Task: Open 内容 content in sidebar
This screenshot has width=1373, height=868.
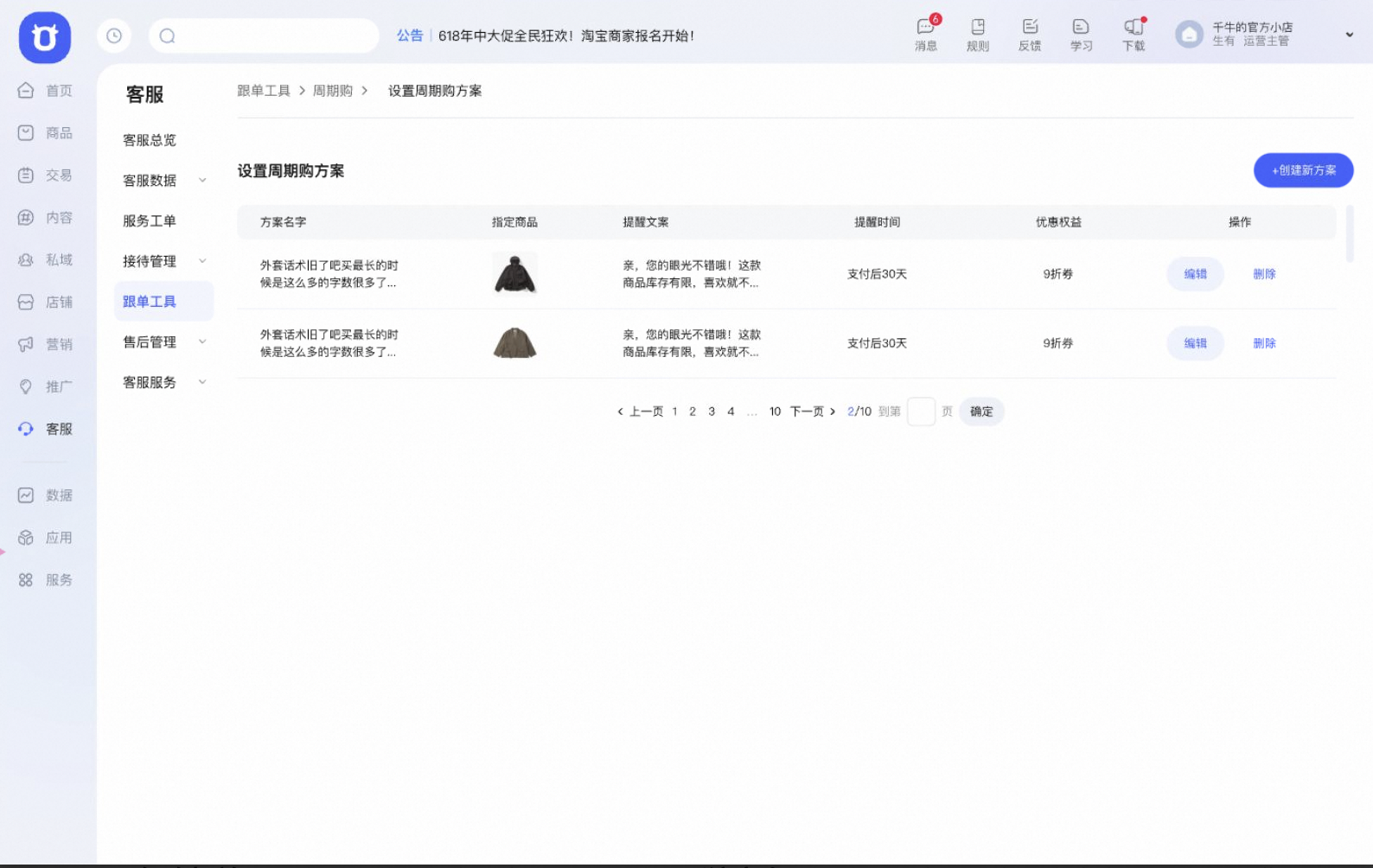Action: point(45,217)
